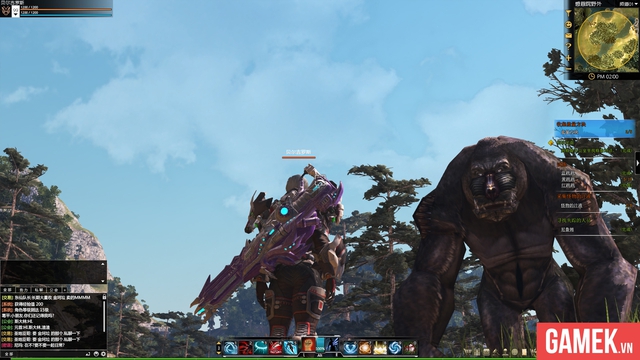Select the third chat channel tab
The width and height of the screenshot is (640, 360).
click(39, 290)
